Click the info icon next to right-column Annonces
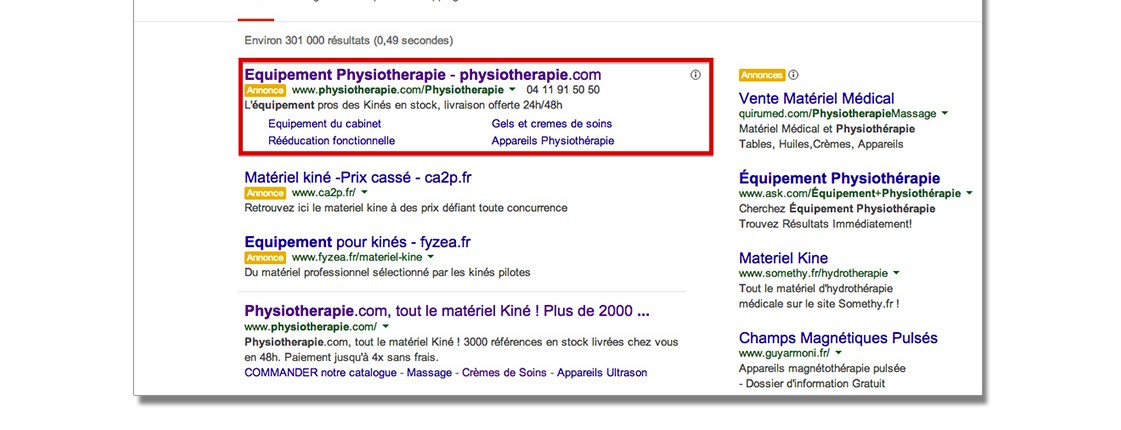Image resolution: width=1121 pixels, height=430 pixels. pos(794,75)
